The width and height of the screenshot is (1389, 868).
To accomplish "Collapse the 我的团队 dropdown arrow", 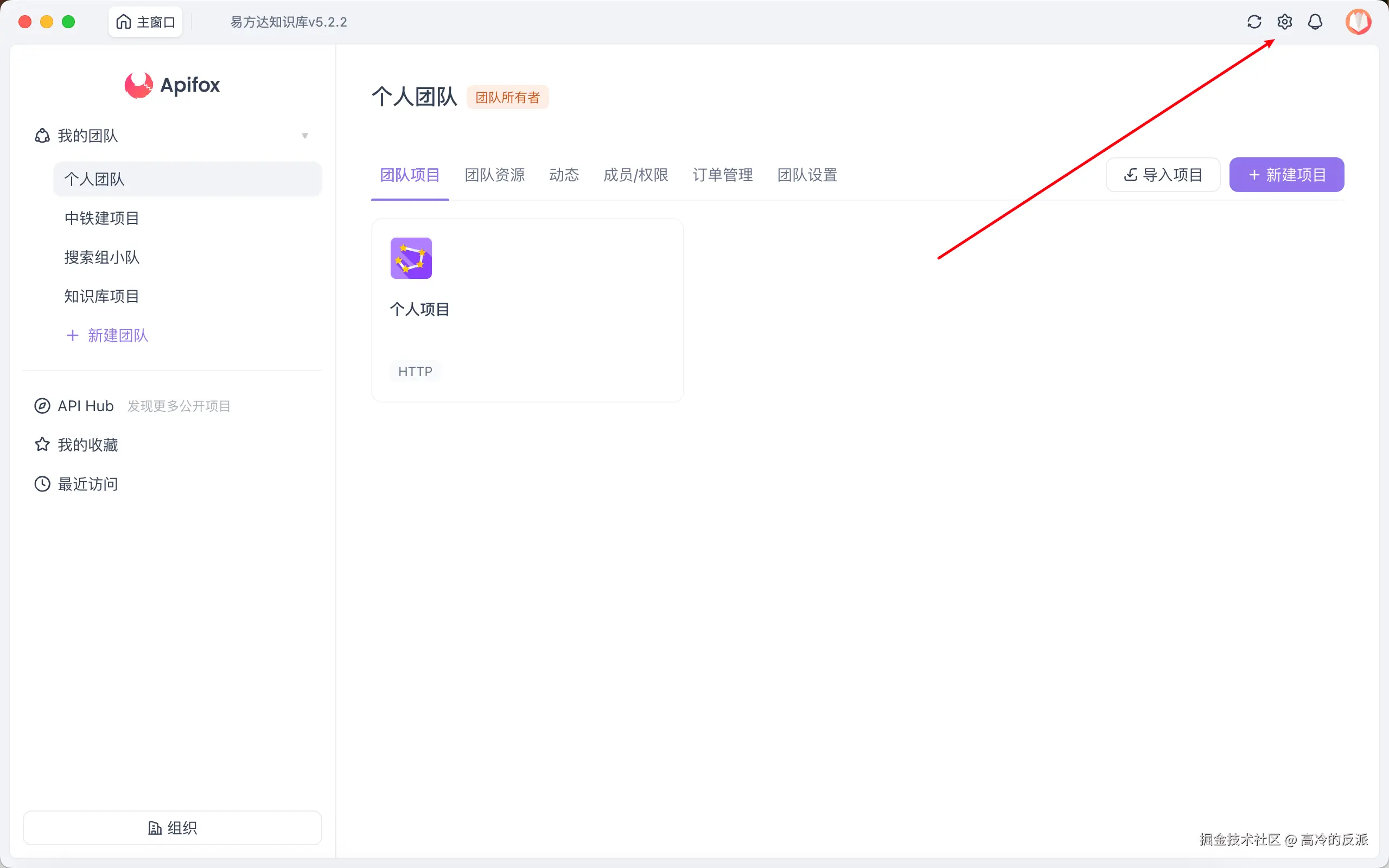I will (305, 136).
